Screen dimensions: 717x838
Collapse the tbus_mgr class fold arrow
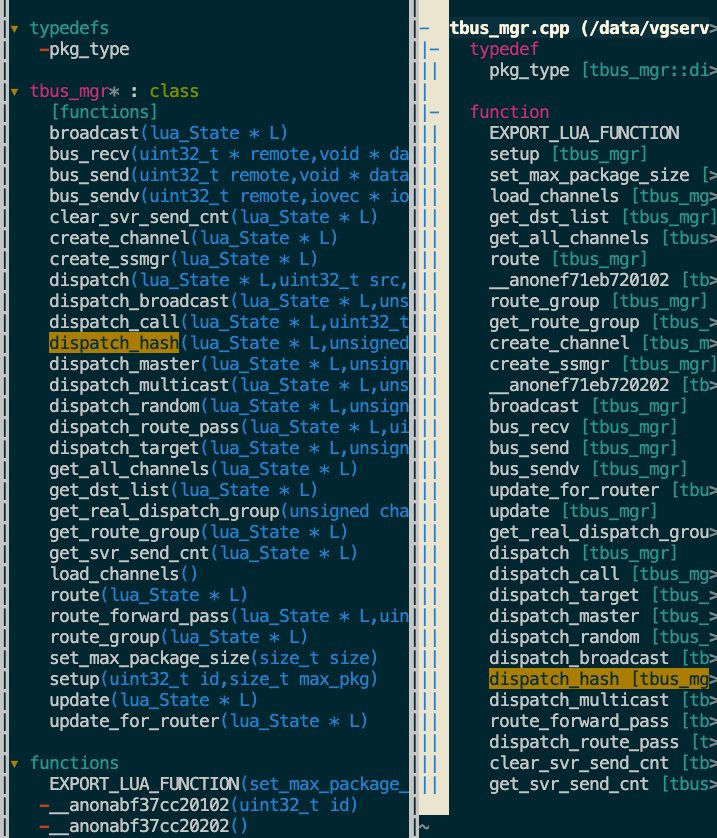pos(14,92)
